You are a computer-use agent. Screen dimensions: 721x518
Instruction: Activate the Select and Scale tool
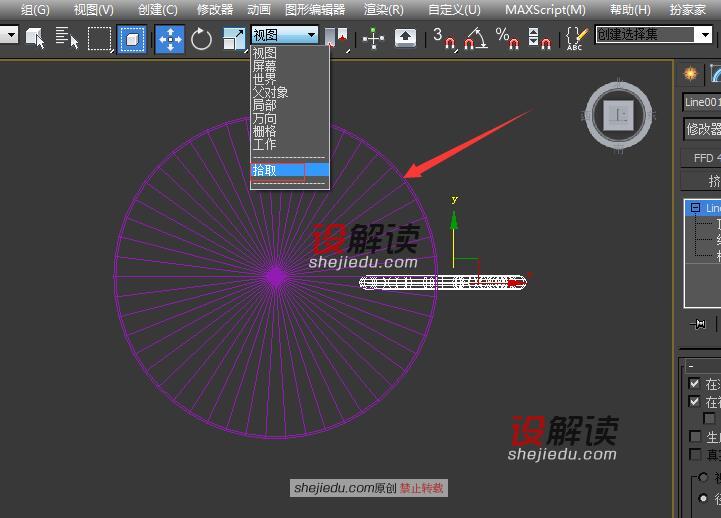pos(234,39)
